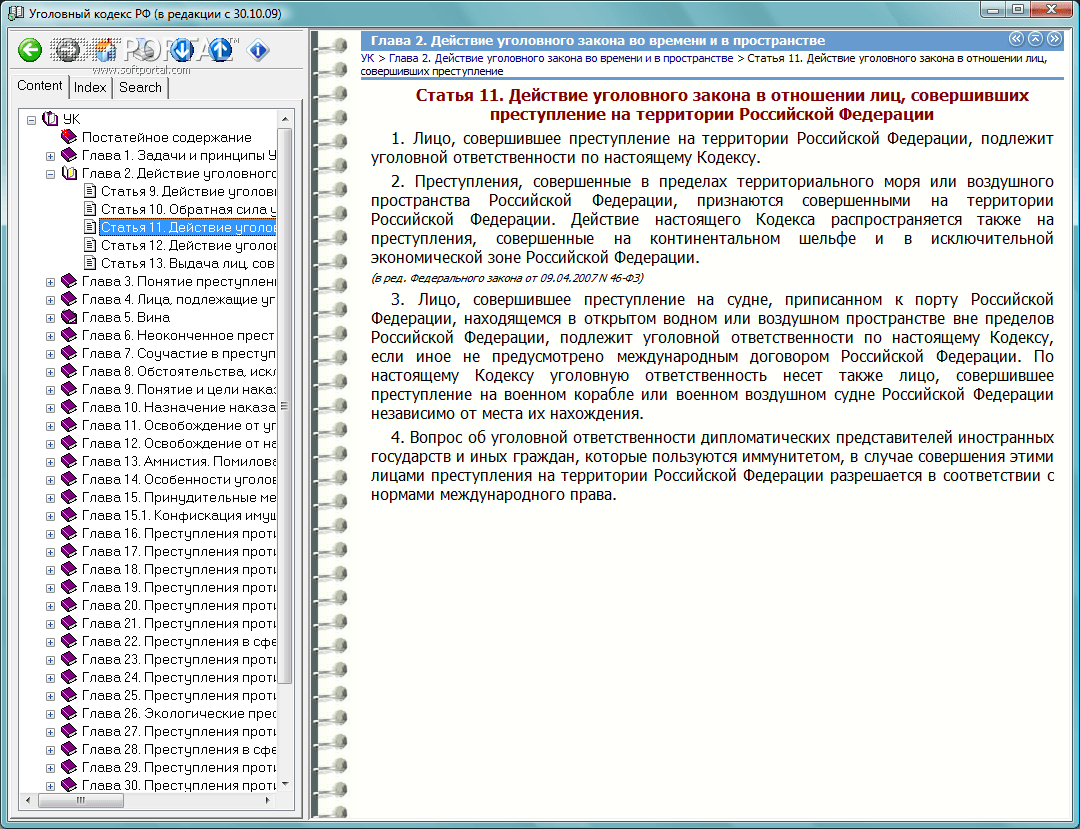This screenshot has width=1080, height=829.
Task: Collapse the Глава 2 tree node
Action: [x=50, y=174]
